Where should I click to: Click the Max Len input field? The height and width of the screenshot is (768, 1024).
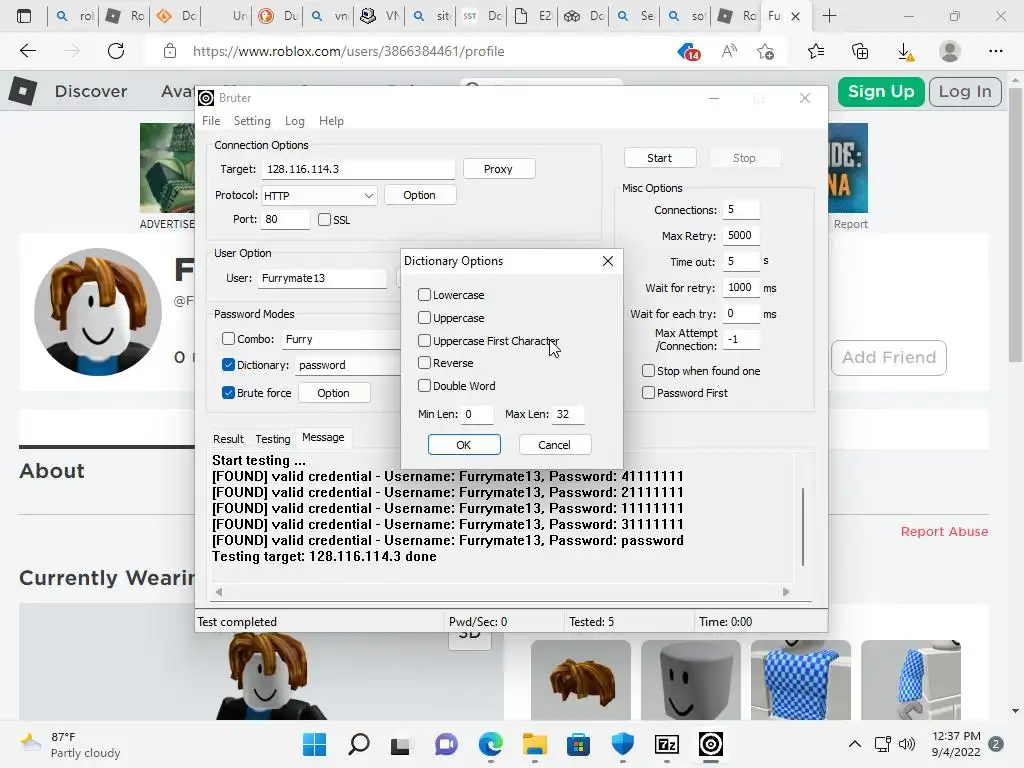click(568, 414)
